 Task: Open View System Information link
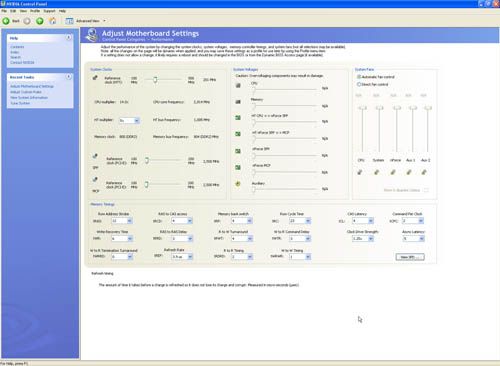[29, 98]
